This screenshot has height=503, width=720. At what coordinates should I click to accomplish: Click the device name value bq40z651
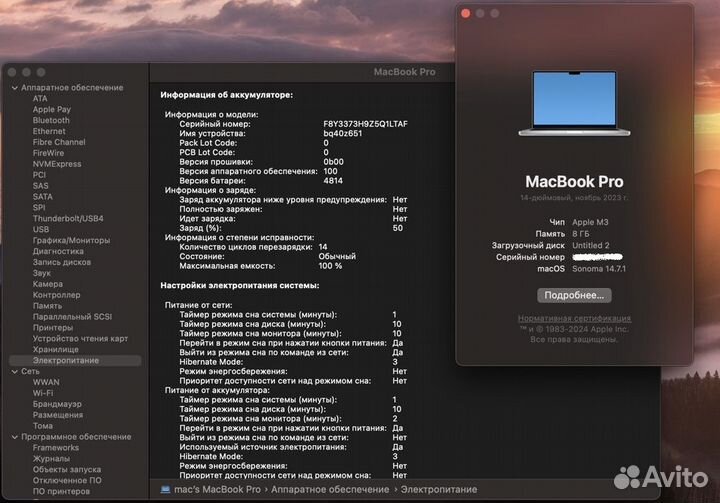coord(343,134)
